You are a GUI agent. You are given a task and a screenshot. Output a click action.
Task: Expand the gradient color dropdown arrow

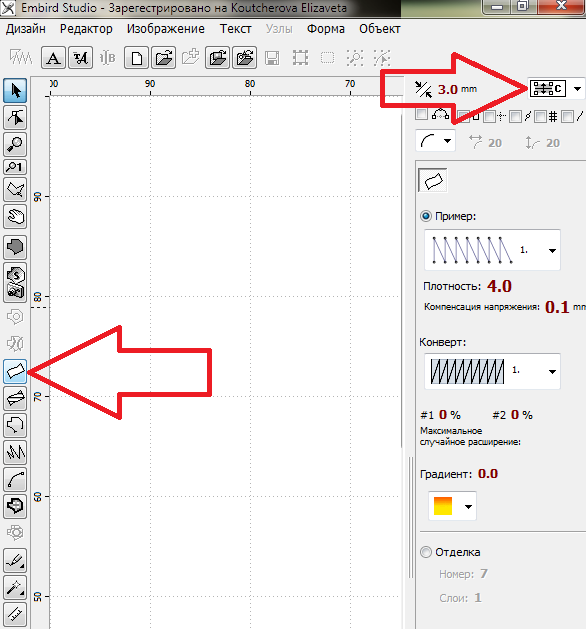click(x=468, y=506)
